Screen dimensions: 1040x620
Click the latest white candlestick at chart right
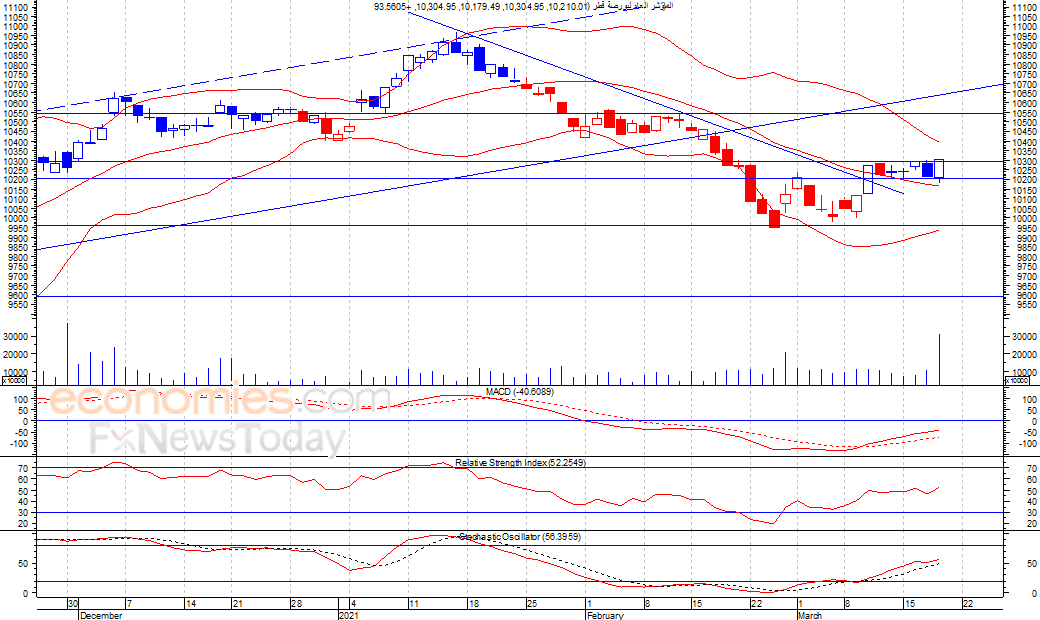939,168
